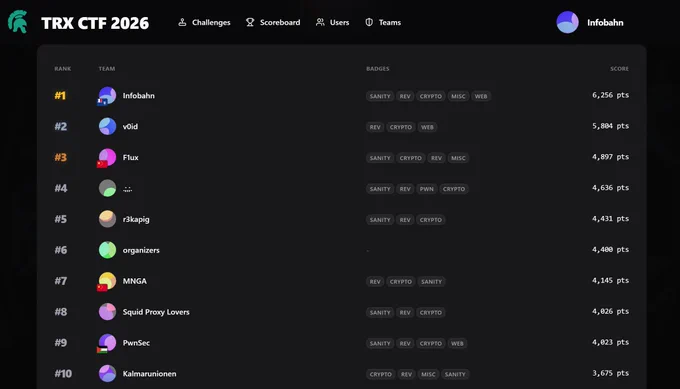Click the WEB badge in Infobahn row
The image size is (680, 389).
pos(481,96)
